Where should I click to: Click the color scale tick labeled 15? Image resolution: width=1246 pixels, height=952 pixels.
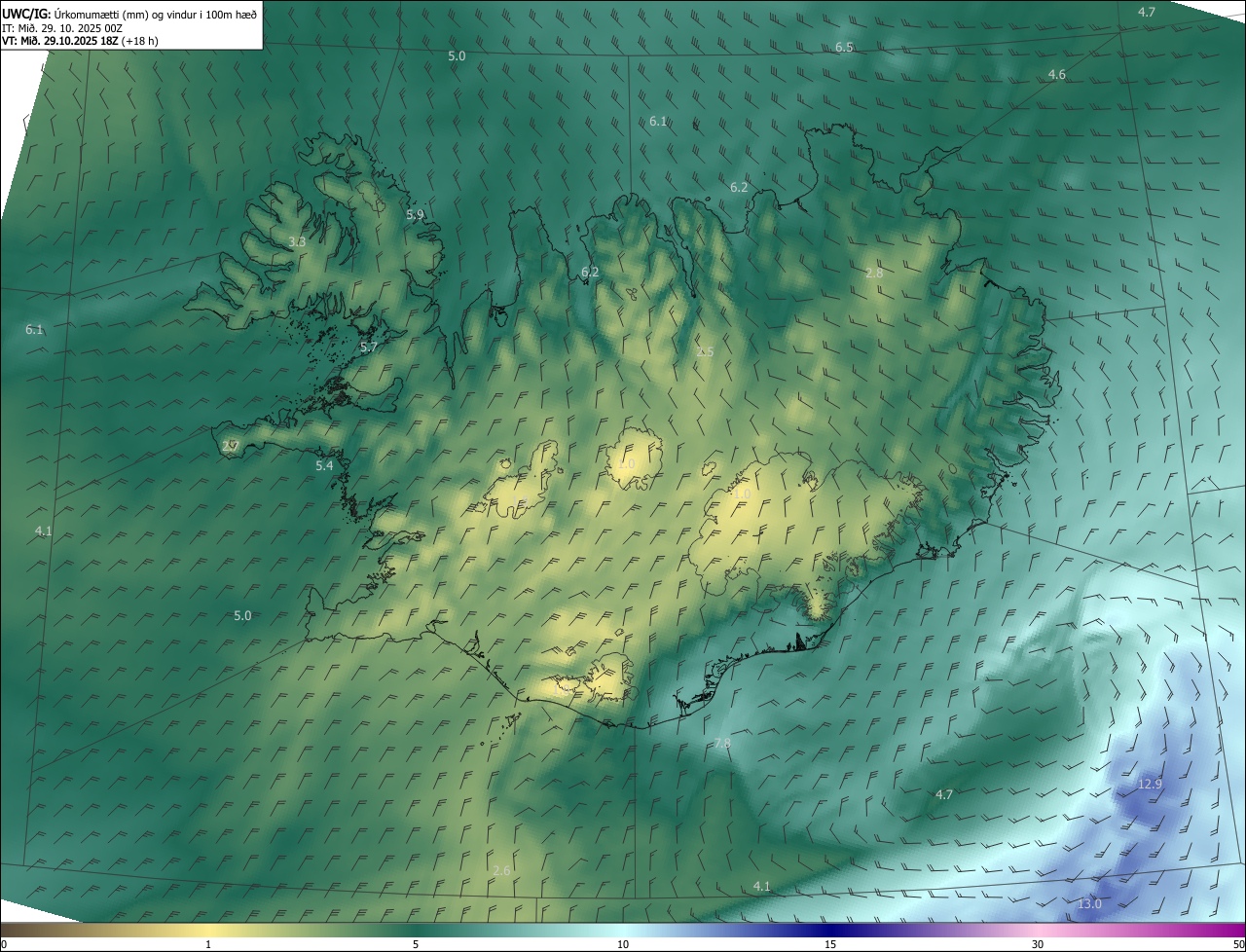click(x=830, y=944)
